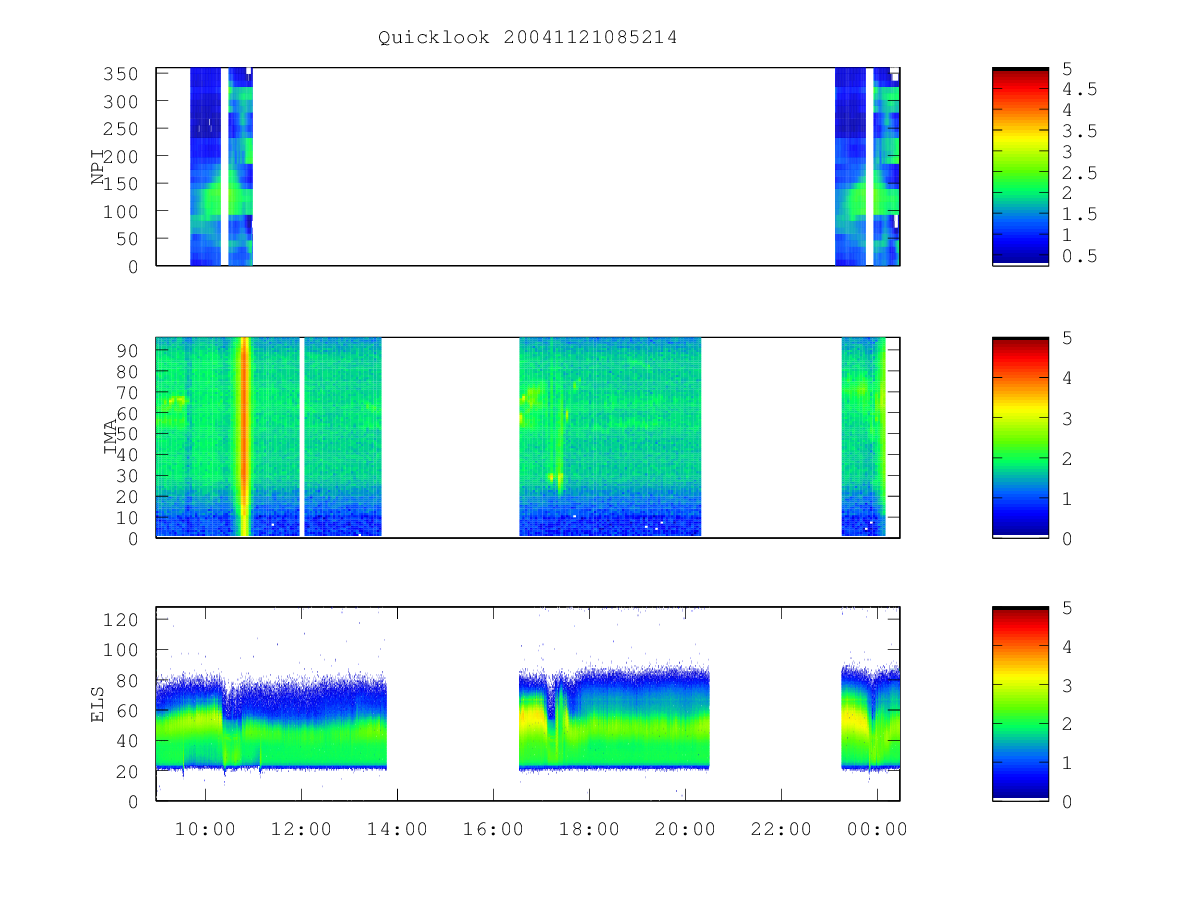Select the NPI y-axis label
Viewport: 1200px width, 900px height.
point(98,167)
